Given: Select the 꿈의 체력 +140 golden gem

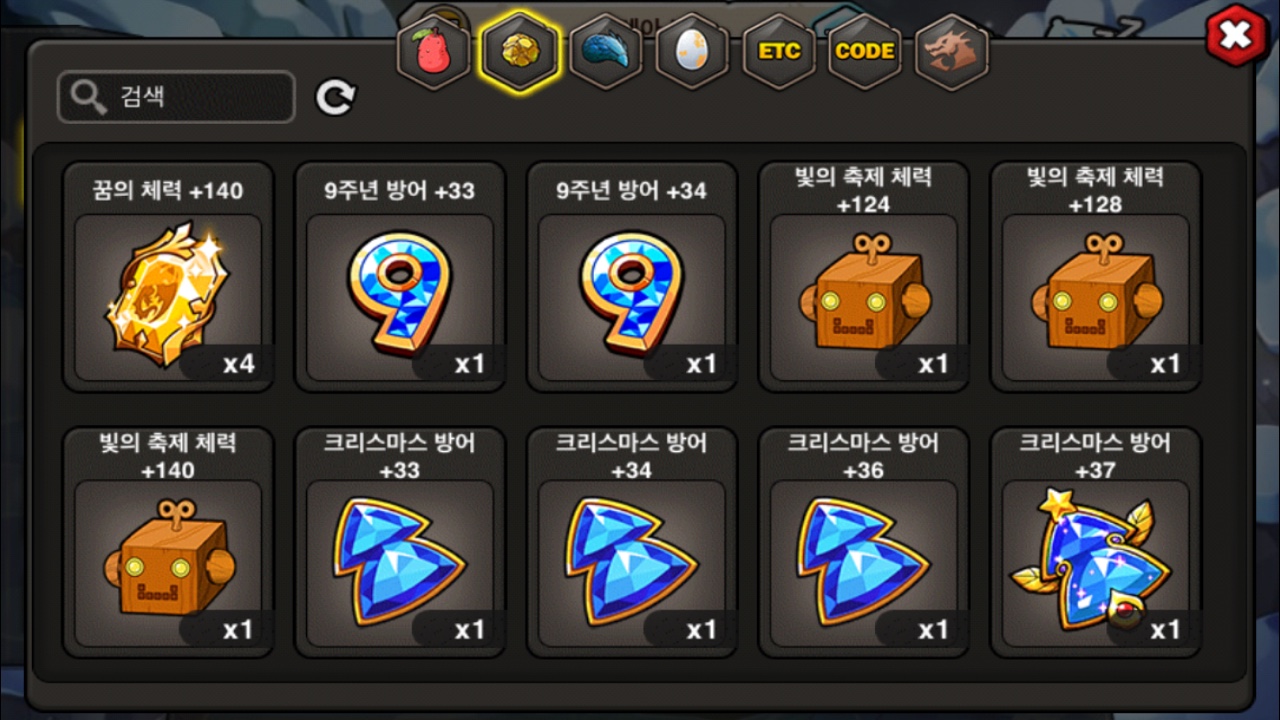Looking at the screenshot, I should click(x=168, y=276).
